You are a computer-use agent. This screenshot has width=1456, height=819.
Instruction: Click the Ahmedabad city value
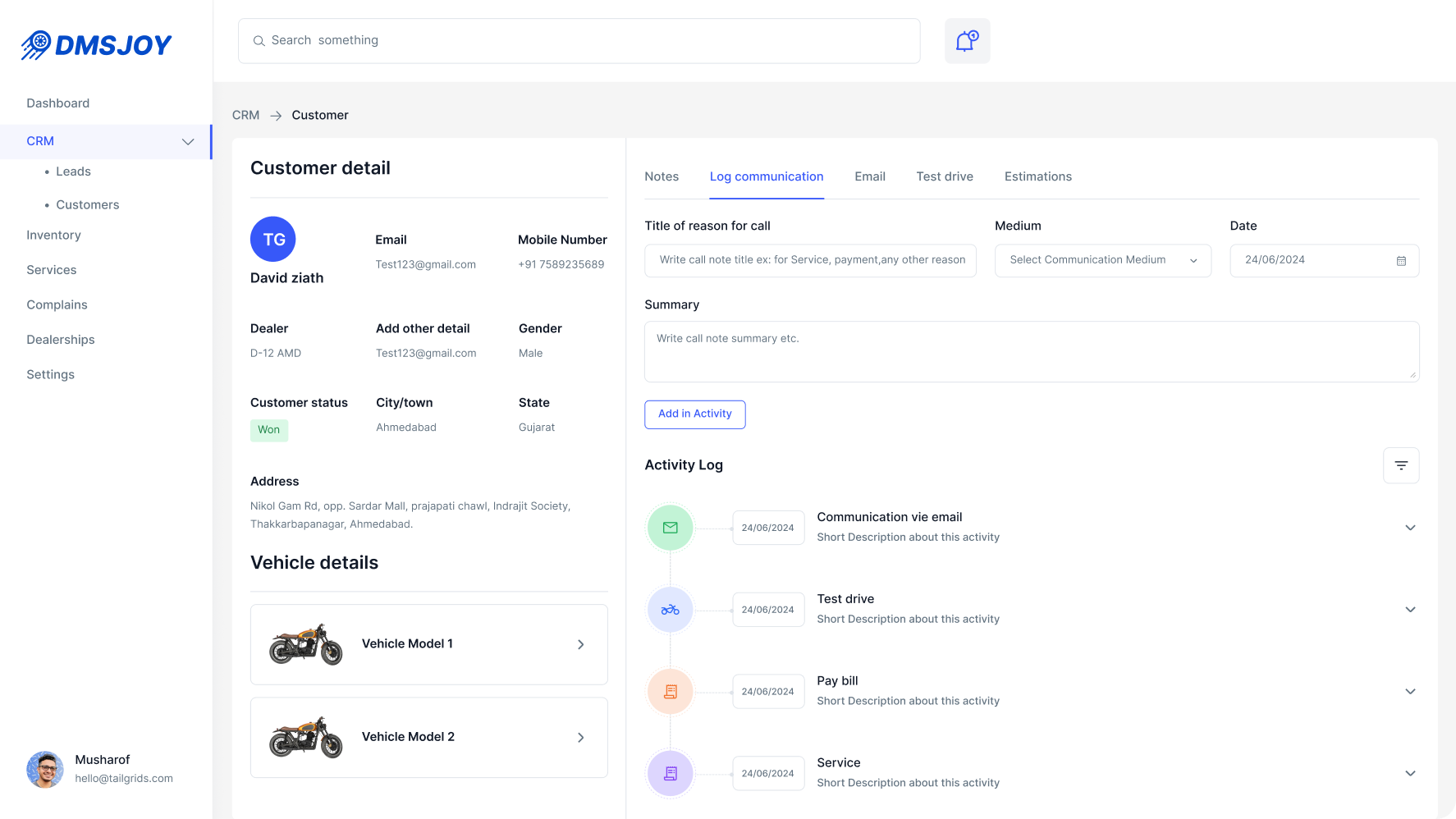pyautogui.click(x=406, y=428)
